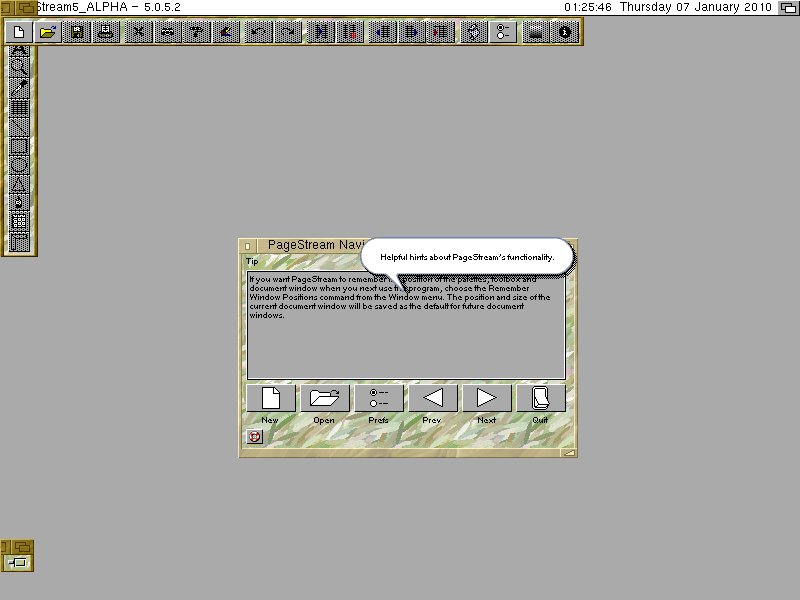Go to the previous tip with Prev

click(432, 398)
